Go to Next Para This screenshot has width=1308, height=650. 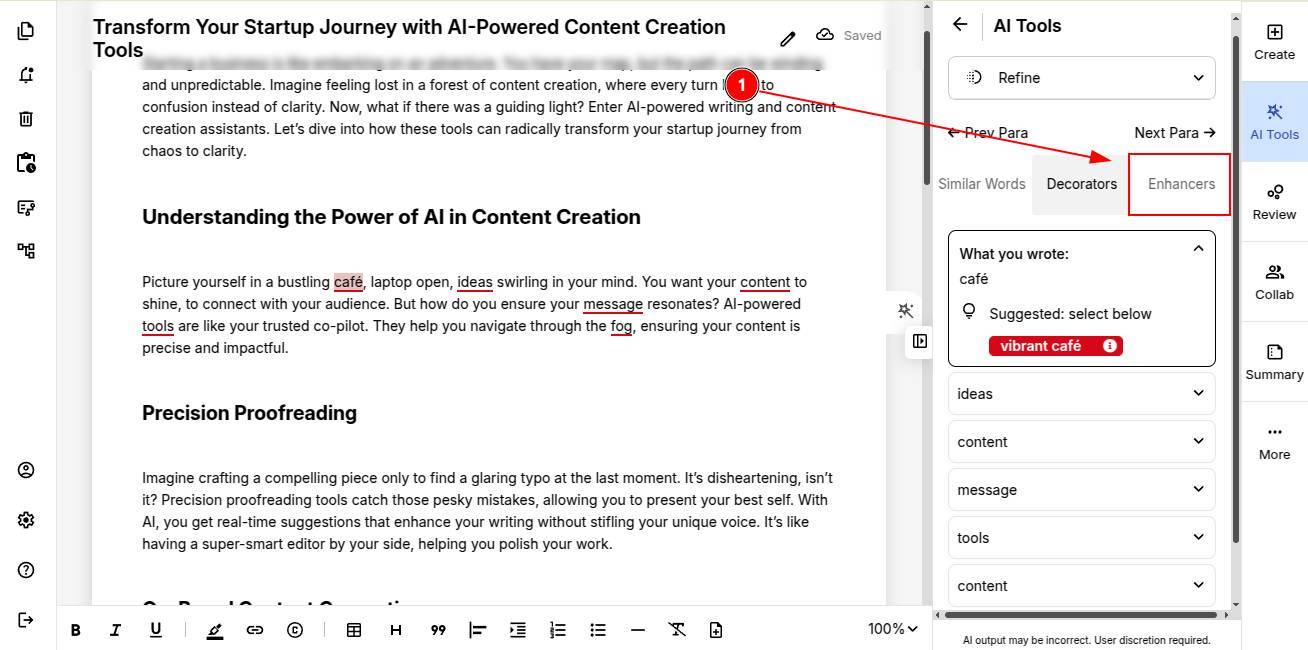[x=1174, y=132]
